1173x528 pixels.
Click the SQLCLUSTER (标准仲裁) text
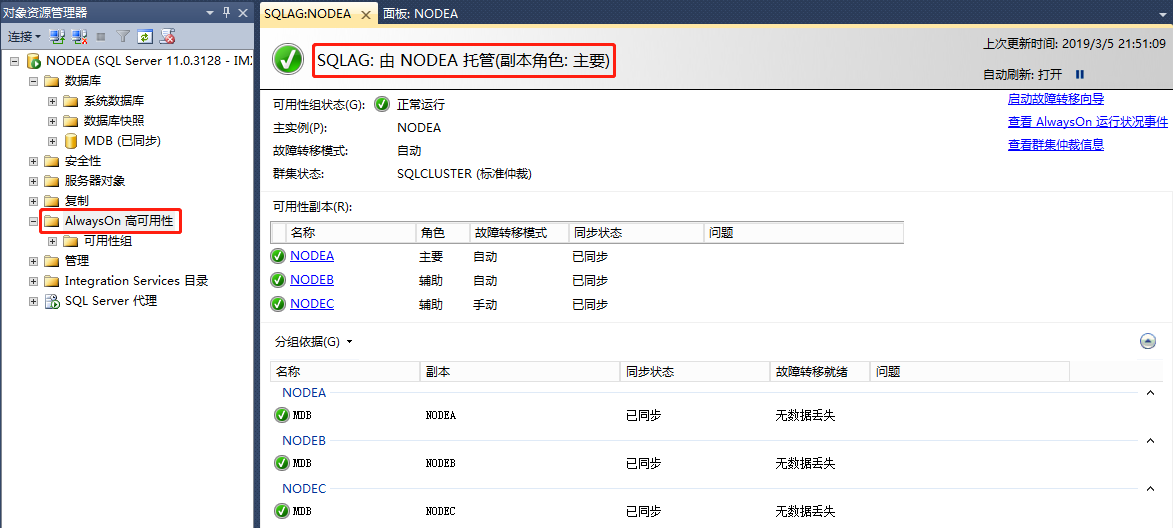pyautogui.click(x=464, y=174)
